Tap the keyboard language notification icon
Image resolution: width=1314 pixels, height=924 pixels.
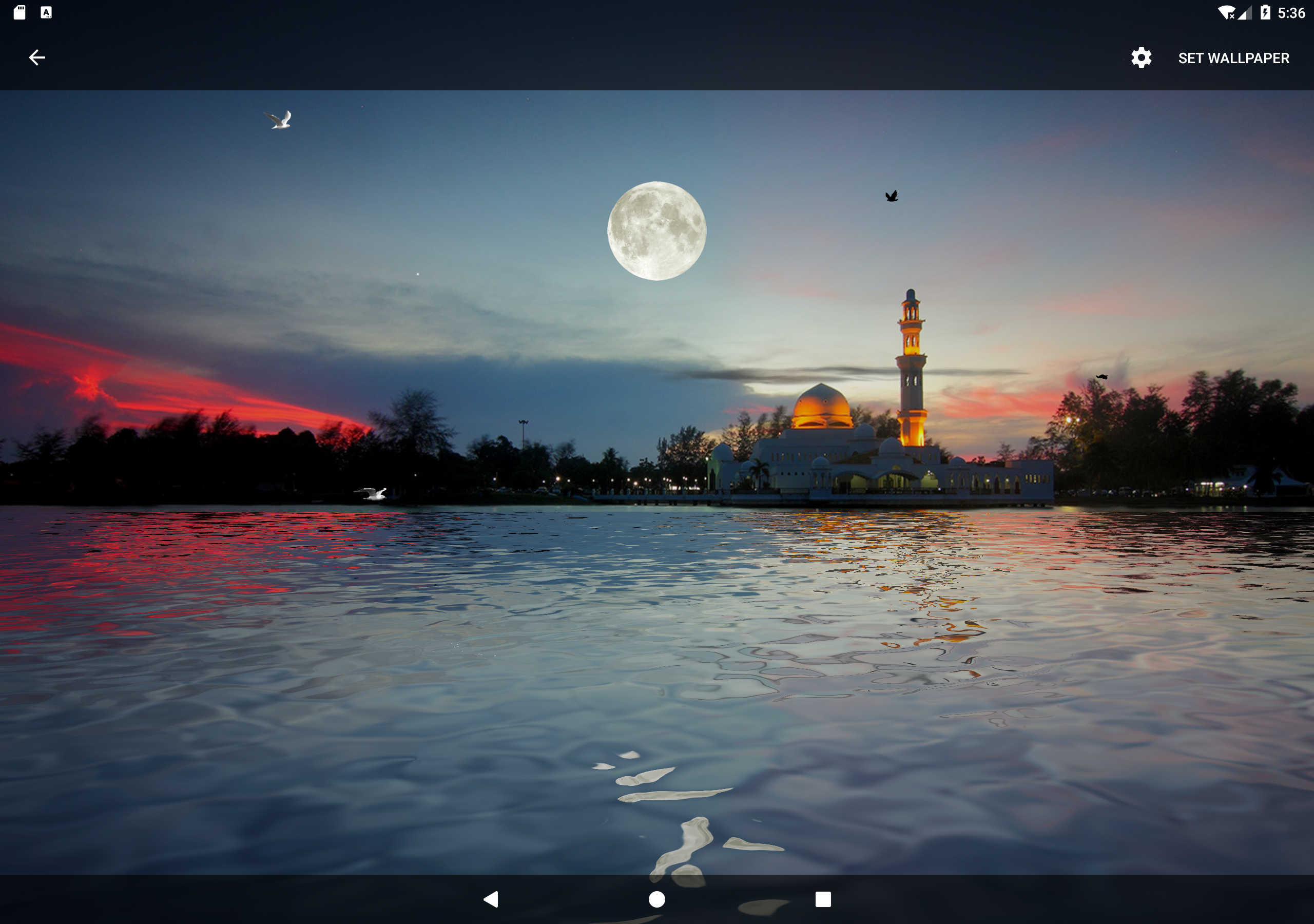click(x=46, y=13)
